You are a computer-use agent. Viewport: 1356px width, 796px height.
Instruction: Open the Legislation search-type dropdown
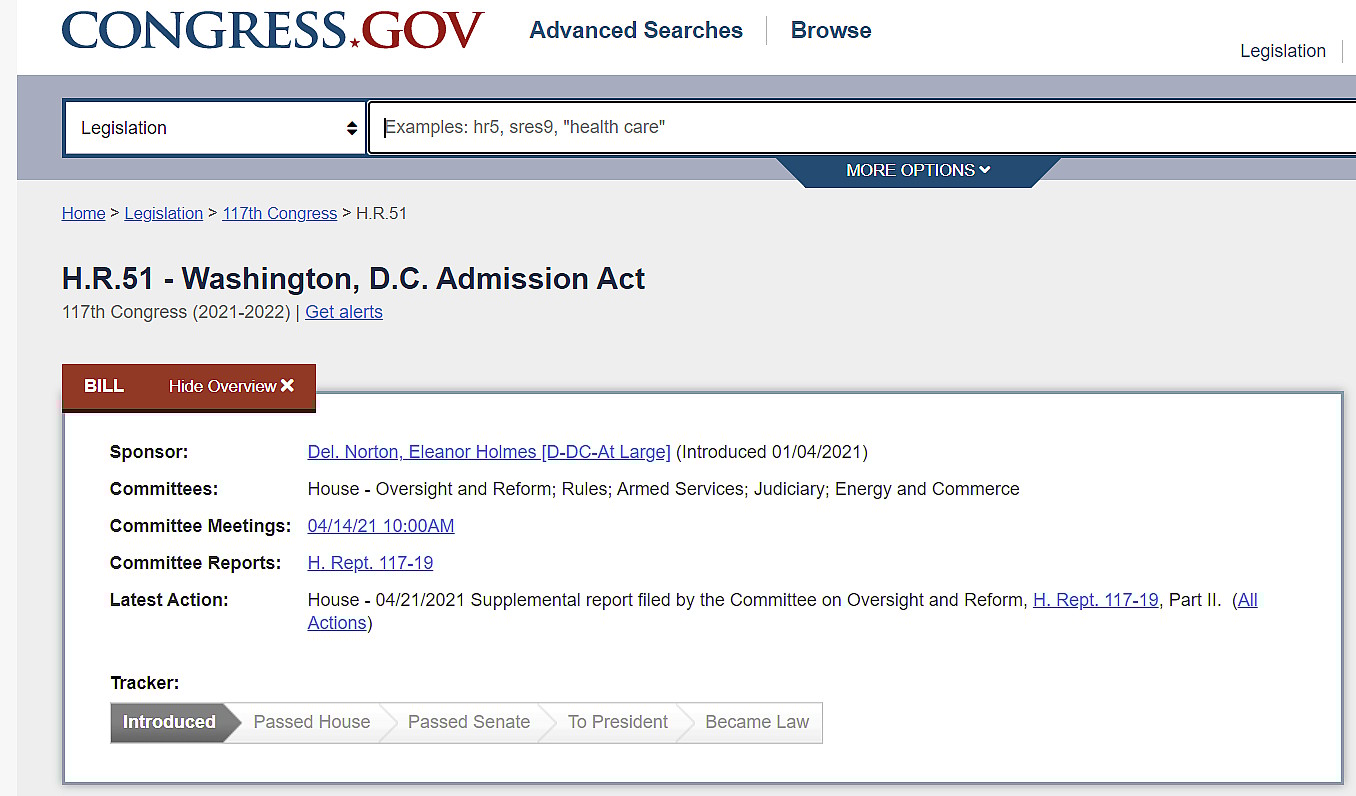tap(214, 128)
